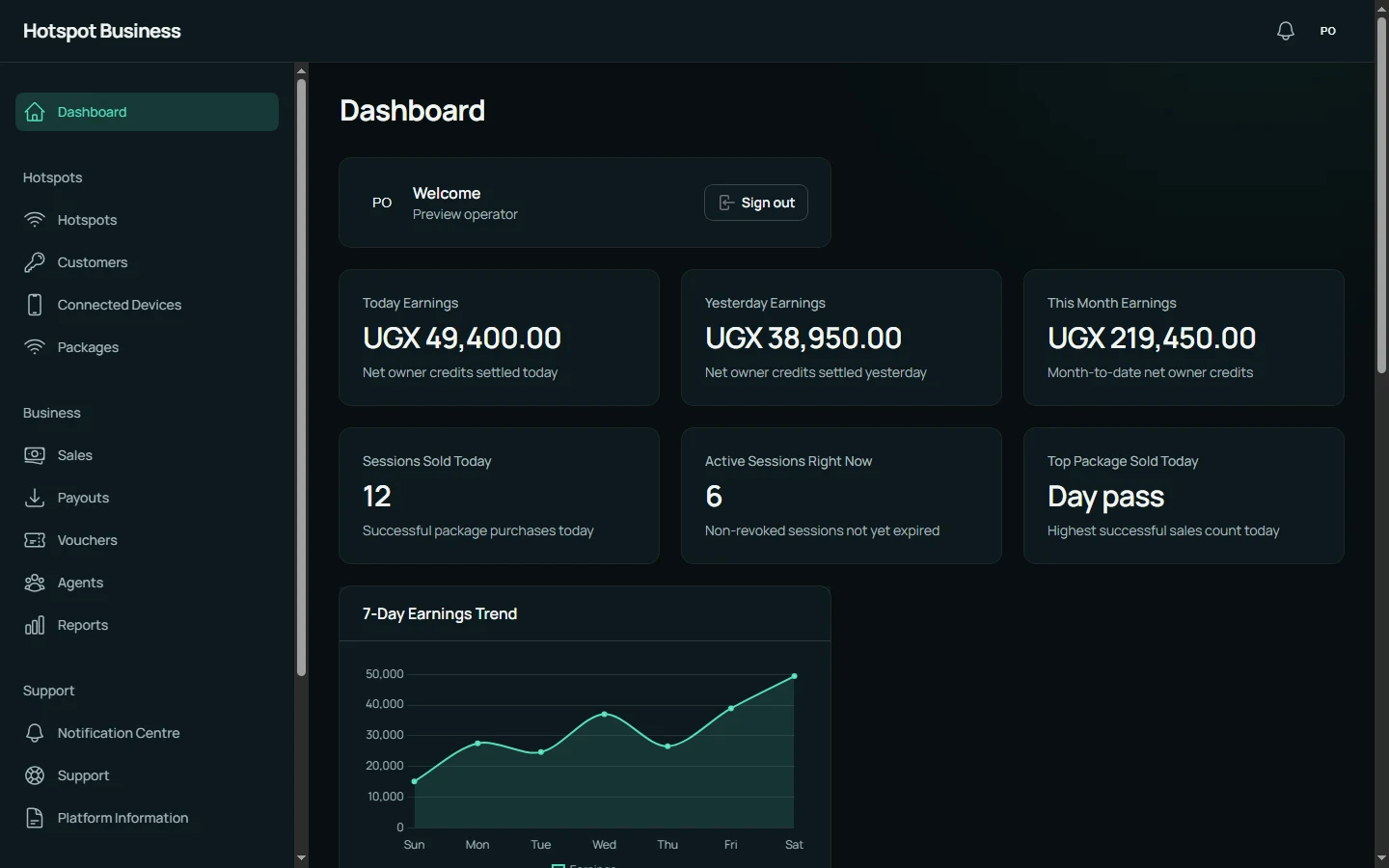
Task: Navigate to Connected Devices
Action: tap(147, 305)
